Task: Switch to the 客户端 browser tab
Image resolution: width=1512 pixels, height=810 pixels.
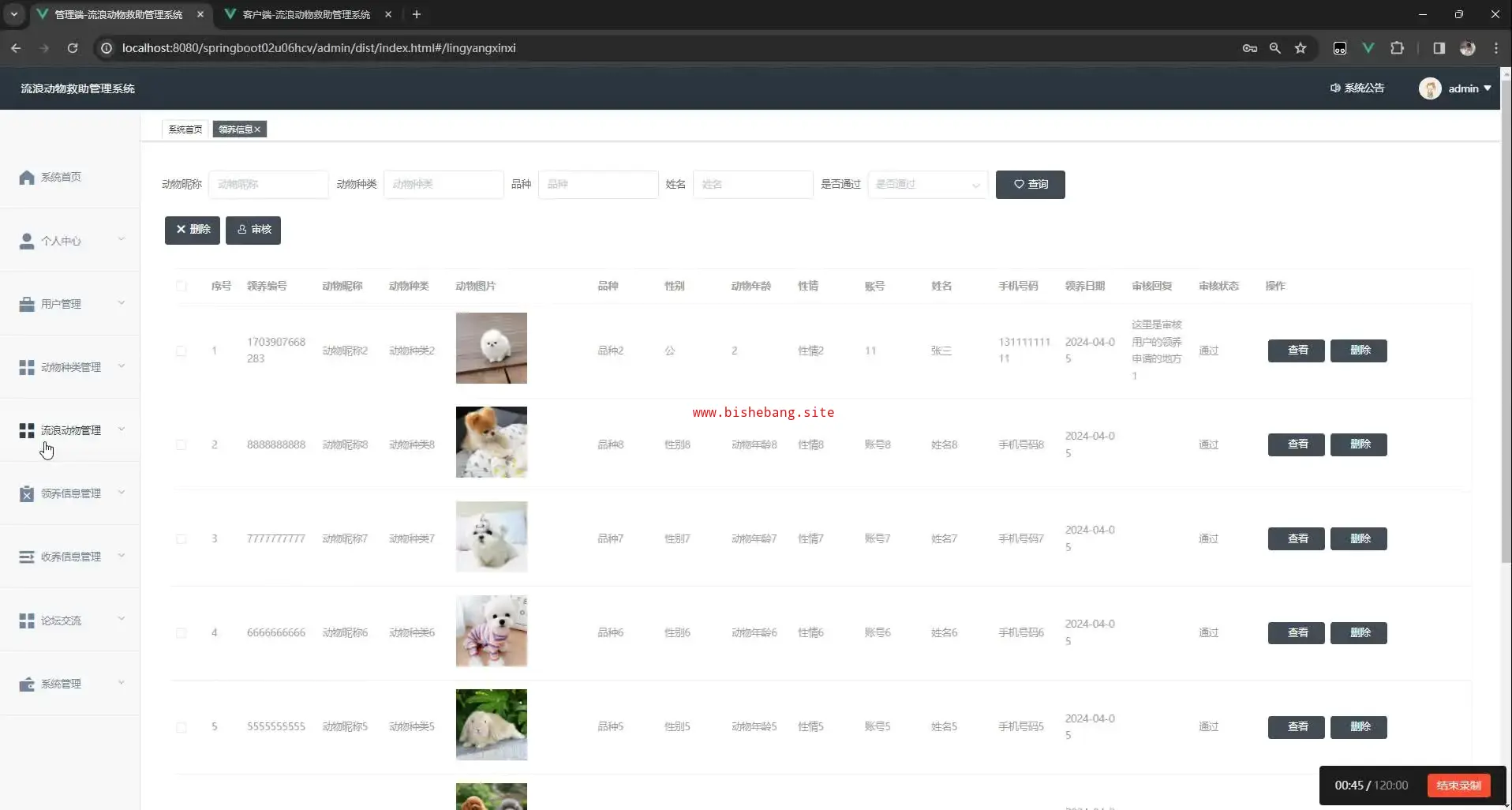Action: coord(306,14)
